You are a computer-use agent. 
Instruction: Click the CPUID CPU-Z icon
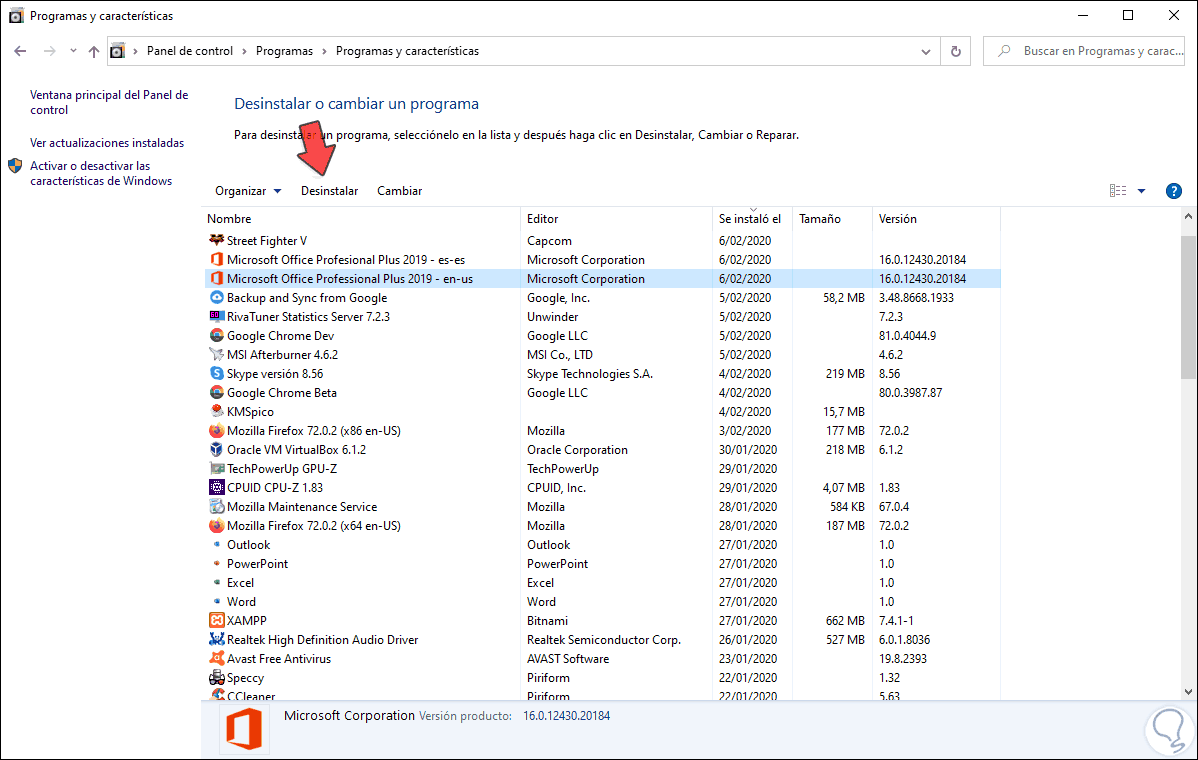[216, 487]
